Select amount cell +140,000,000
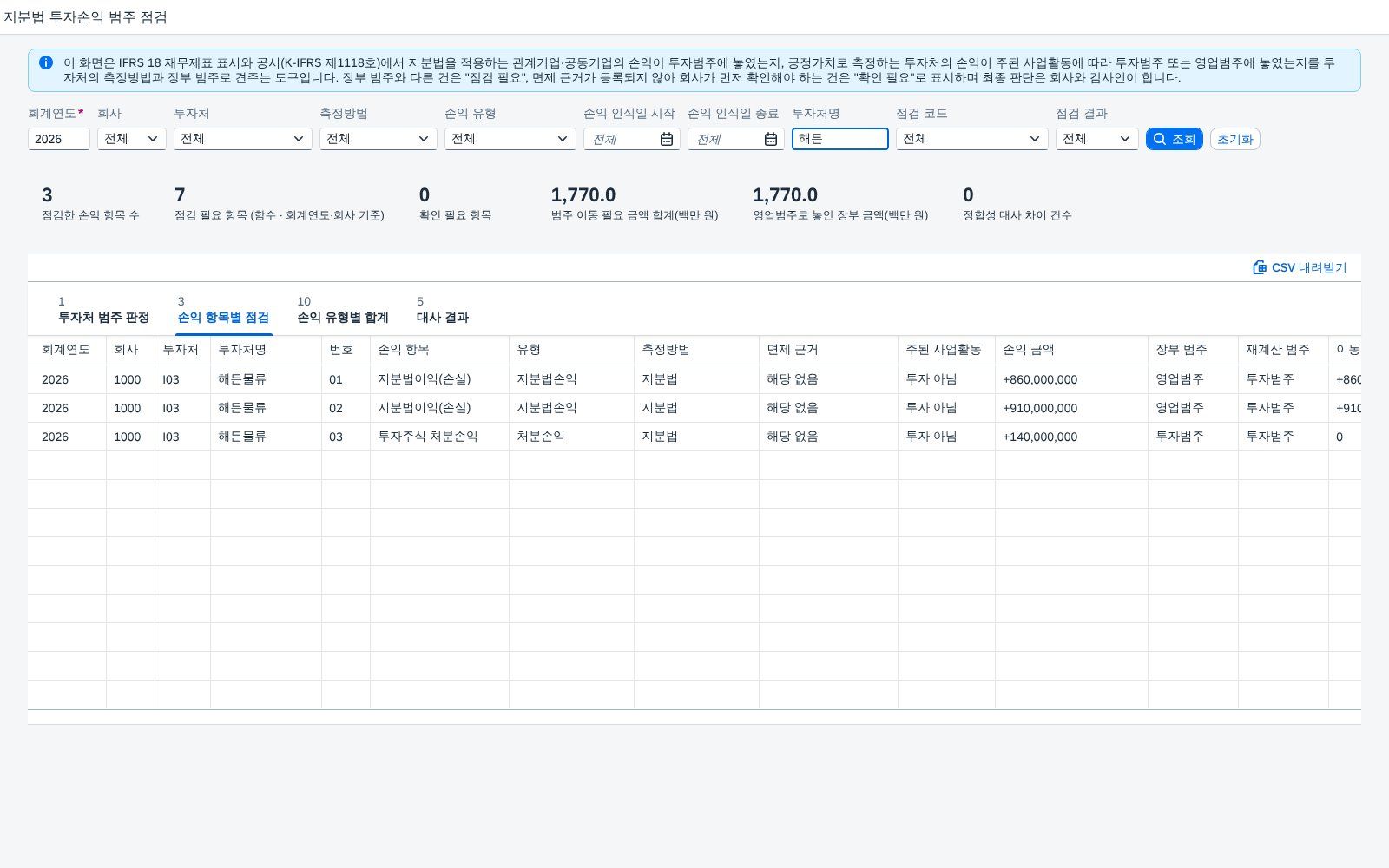The image size is (1389, 868). pyautogui.click(x=1071, y=437)
